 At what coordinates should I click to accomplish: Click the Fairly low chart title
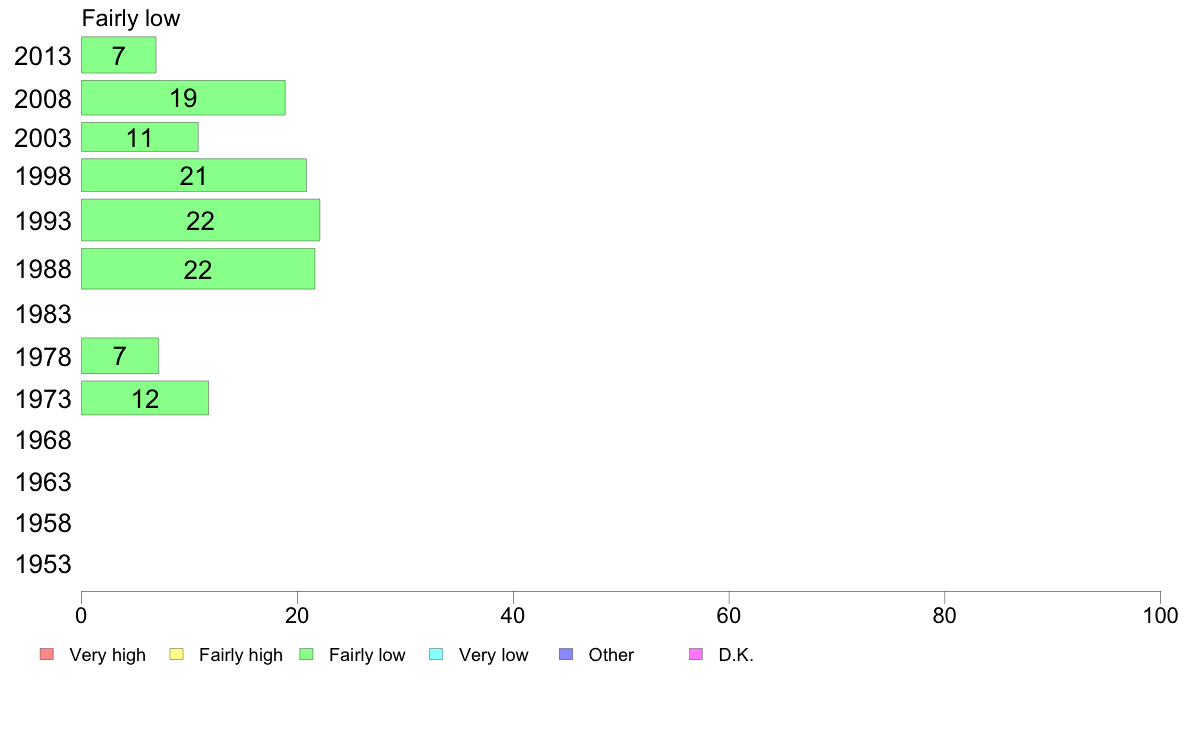click(131, 18)
